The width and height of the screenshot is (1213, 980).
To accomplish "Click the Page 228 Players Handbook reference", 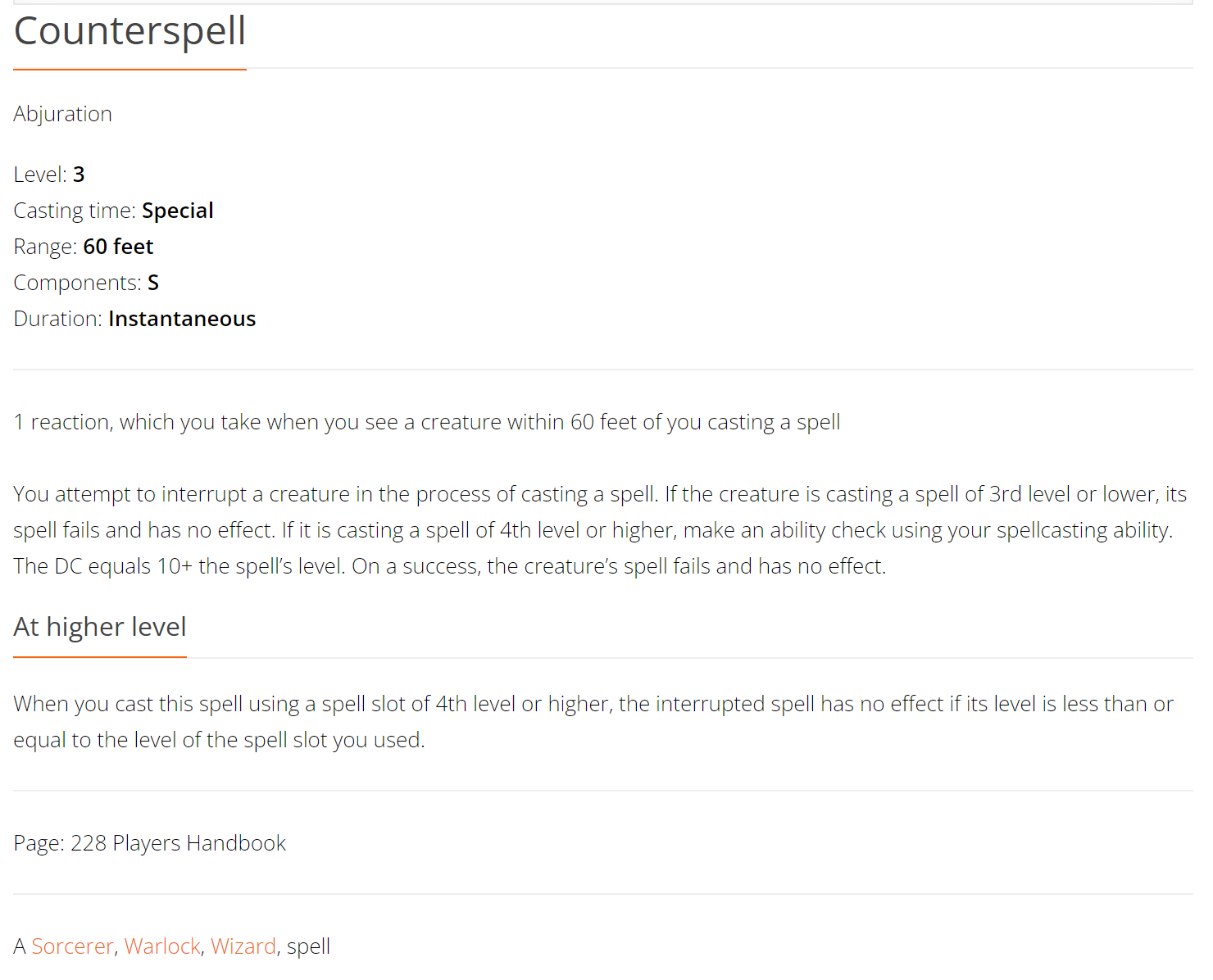I will point(150,843).
